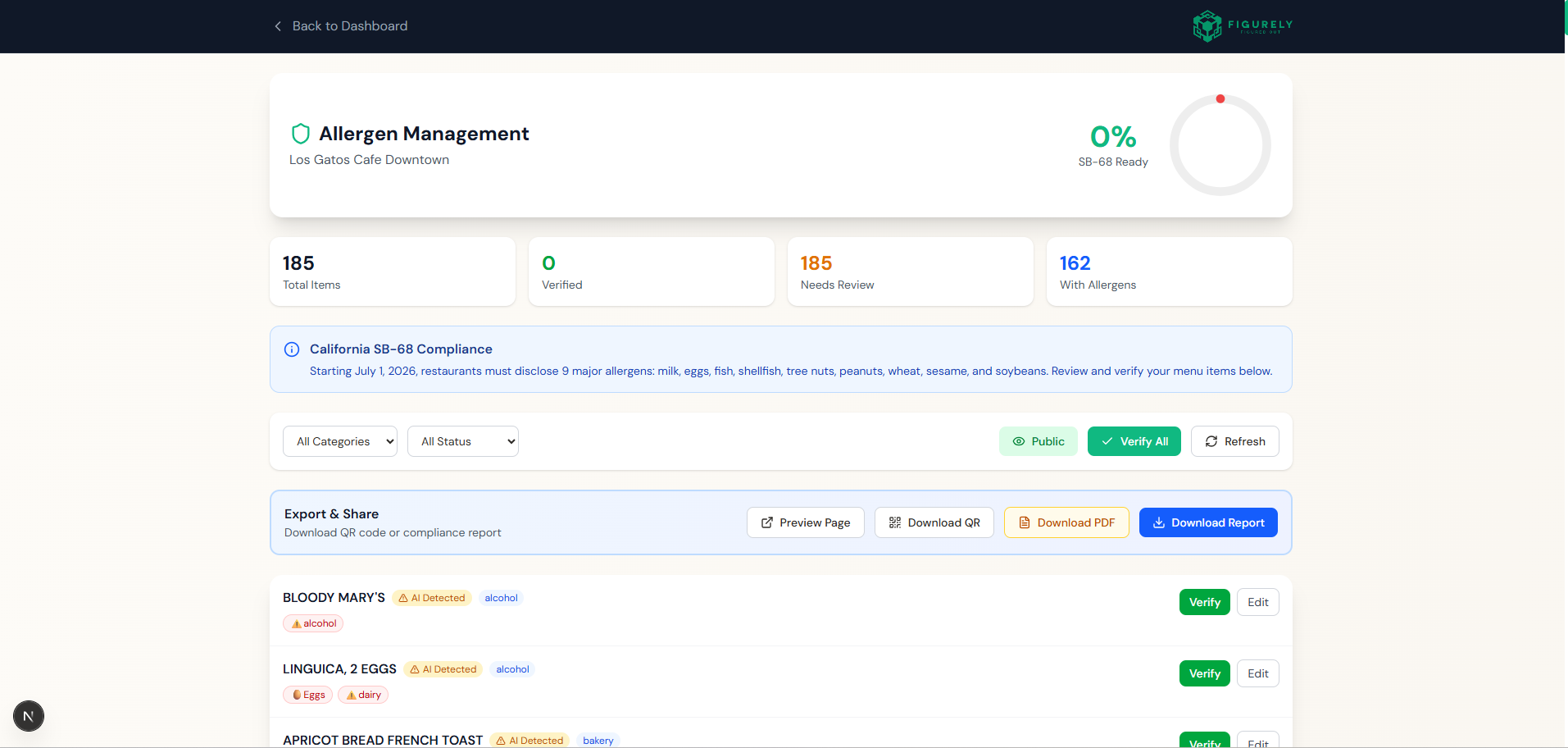
Task: Click the alcohol allergen tag on Bloody Mary's
Action: tap(312, 623)
